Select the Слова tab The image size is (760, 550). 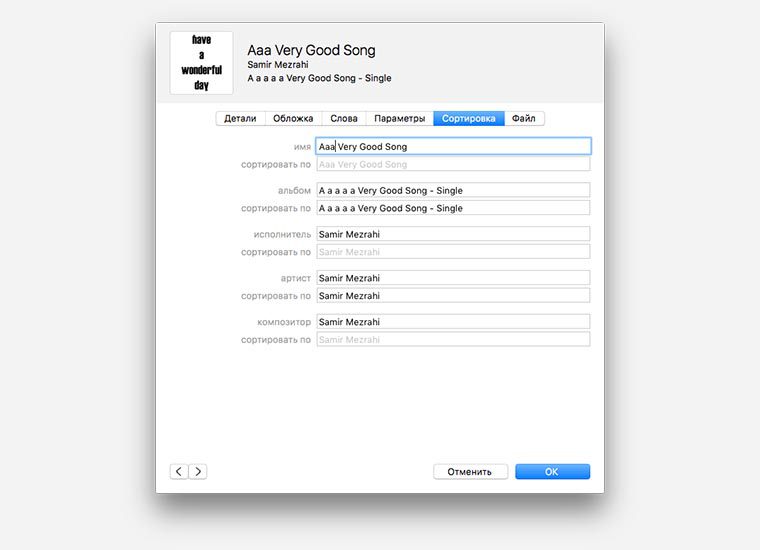coord(343,118)
